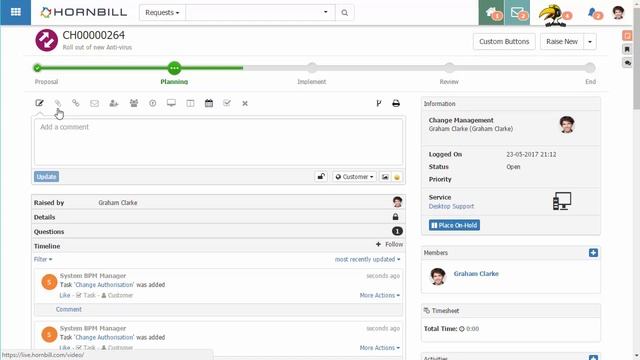Click the bookmark sidebar icon at right edge

627,49
